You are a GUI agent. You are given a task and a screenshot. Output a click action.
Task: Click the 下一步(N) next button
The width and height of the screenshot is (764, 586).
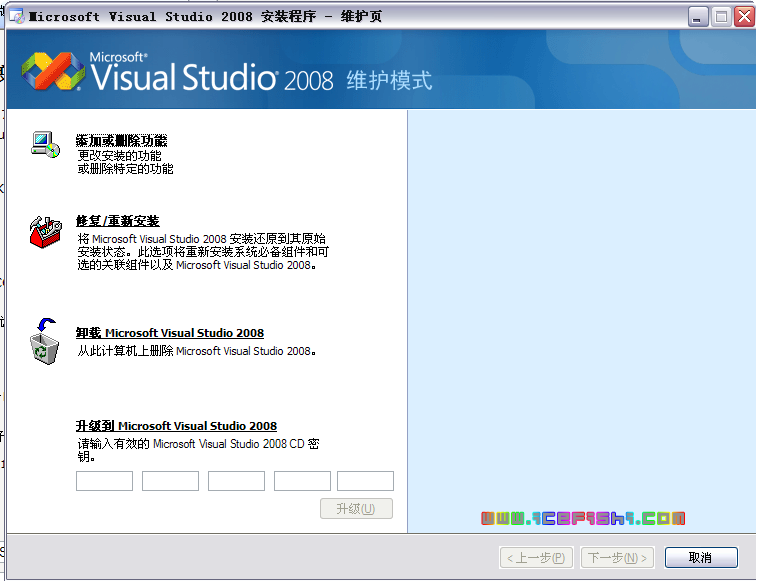[x=617, y=558]
